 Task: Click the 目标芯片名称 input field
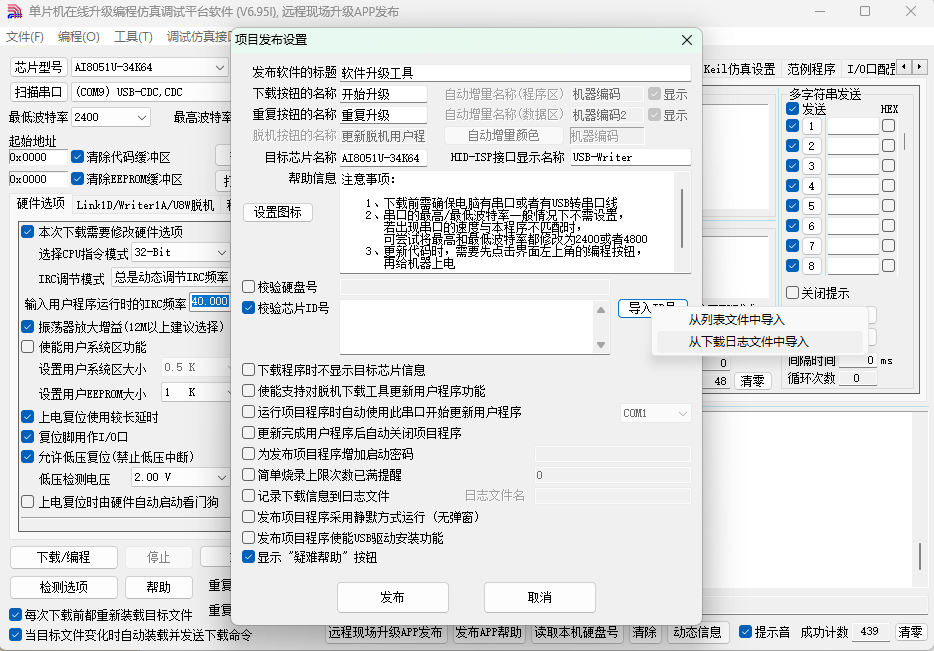pos(384,158)
